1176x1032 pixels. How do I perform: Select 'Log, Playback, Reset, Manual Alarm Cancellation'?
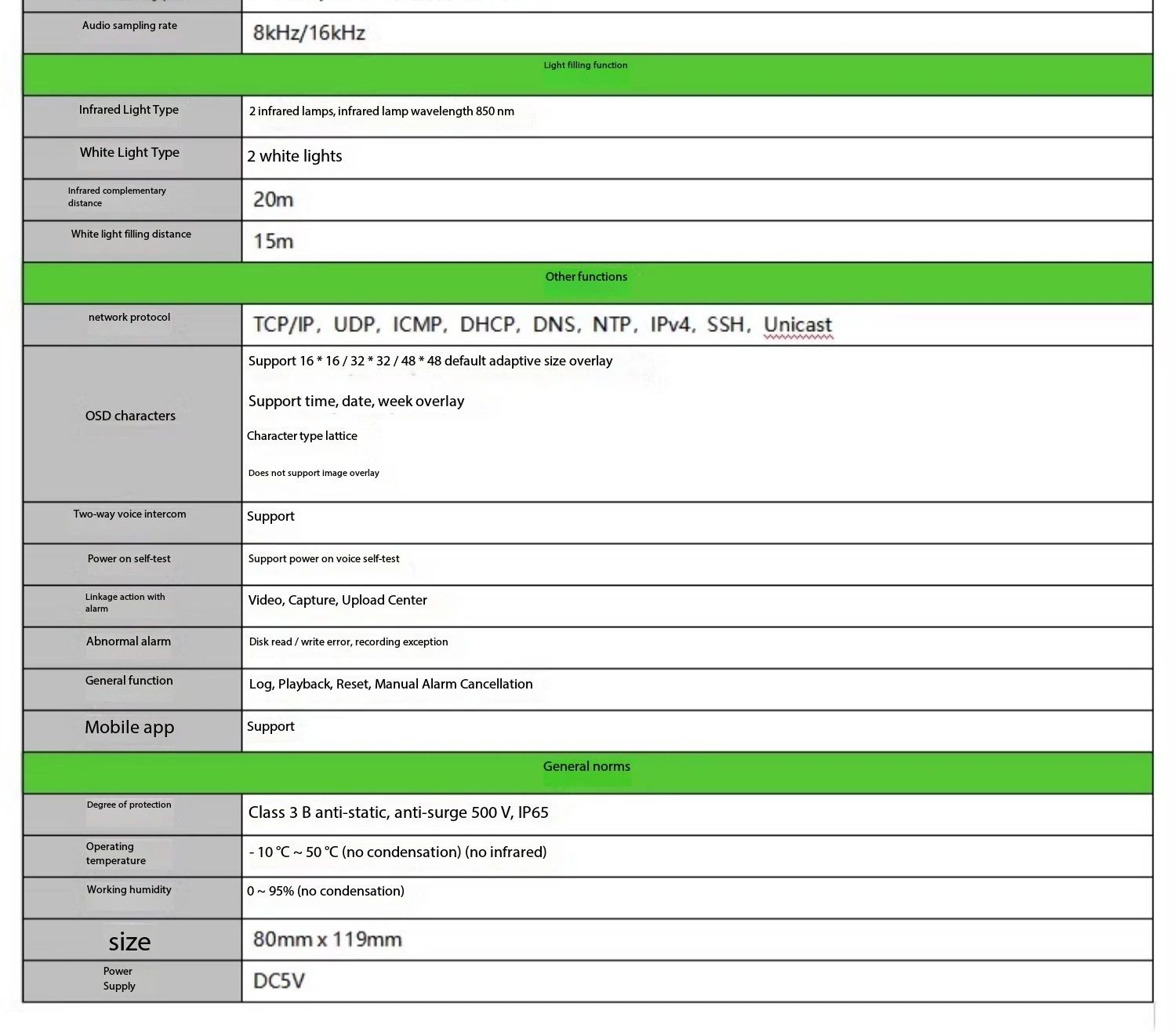pyautogui.click(x=390, y=685)
